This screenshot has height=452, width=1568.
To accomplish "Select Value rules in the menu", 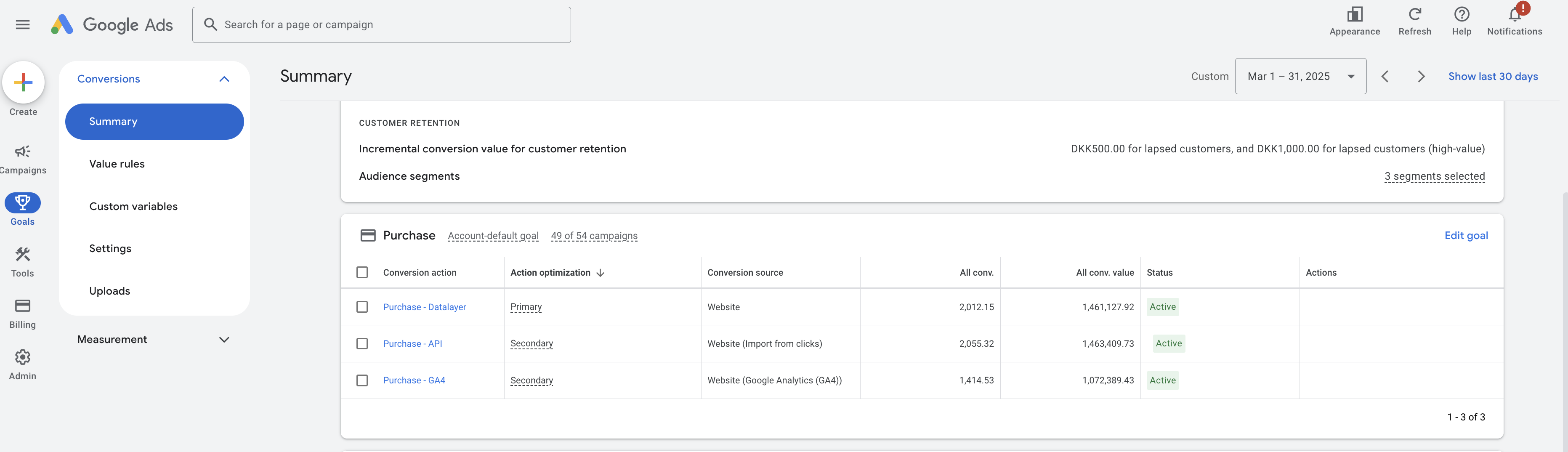I will 117,164.
